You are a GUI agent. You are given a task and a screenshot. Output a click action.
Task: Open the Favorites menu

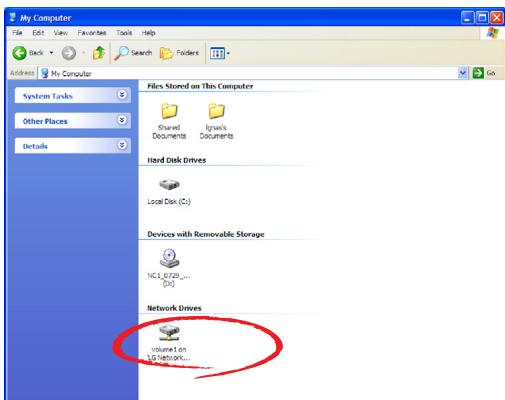[92, 33]
